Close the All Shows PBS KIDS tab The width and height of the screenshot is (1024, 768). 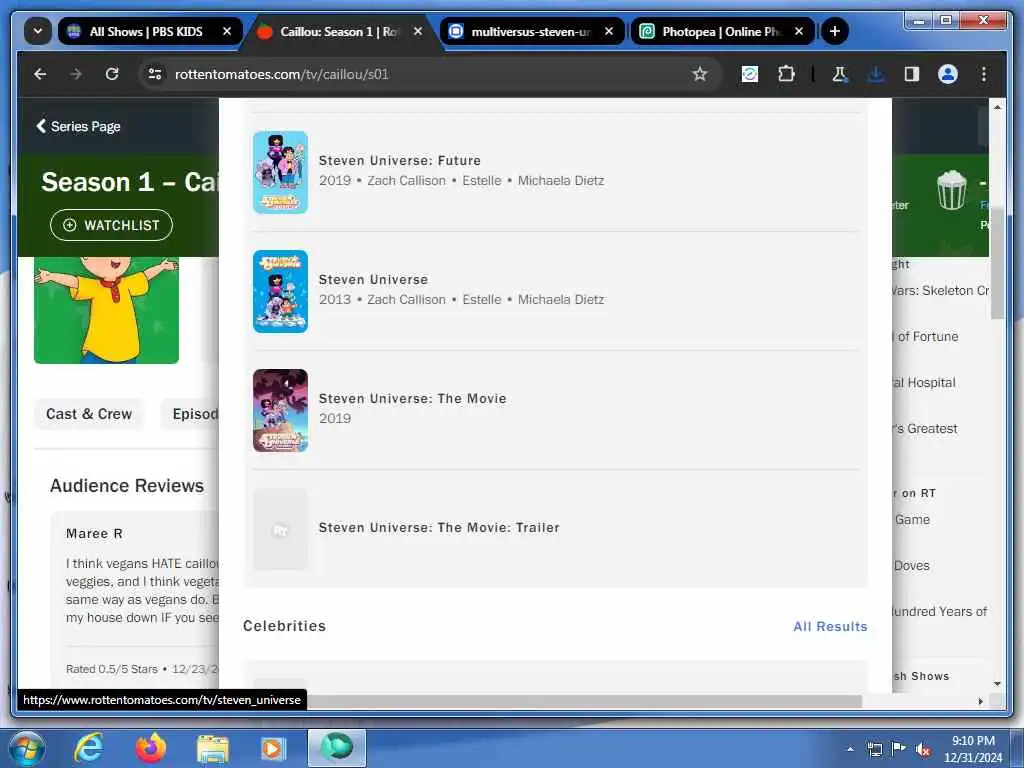tap(227, 31)
